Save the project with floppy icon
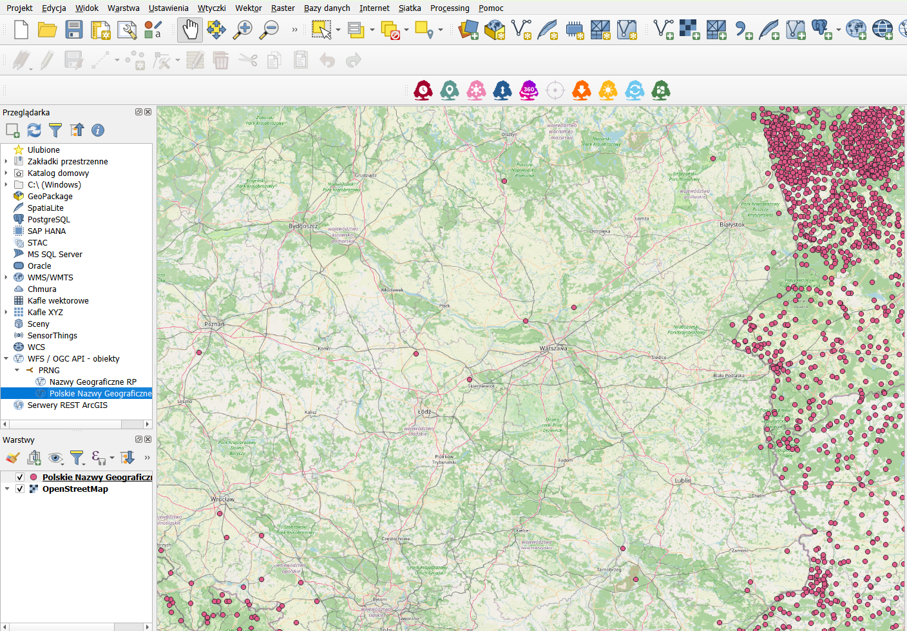Screen dimensions: 907x631 click(x=74, y=29)
